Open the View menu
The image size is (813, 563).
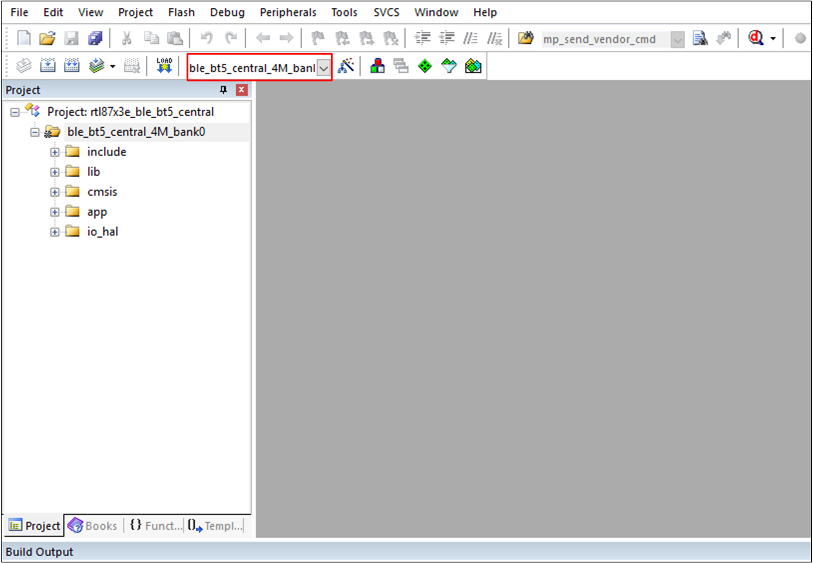tap(91, 12)
